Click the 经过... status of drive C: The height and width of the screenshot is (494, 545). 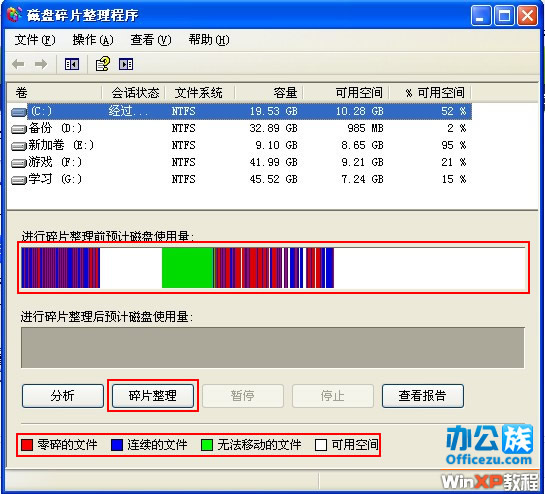[x=128, y=111]
